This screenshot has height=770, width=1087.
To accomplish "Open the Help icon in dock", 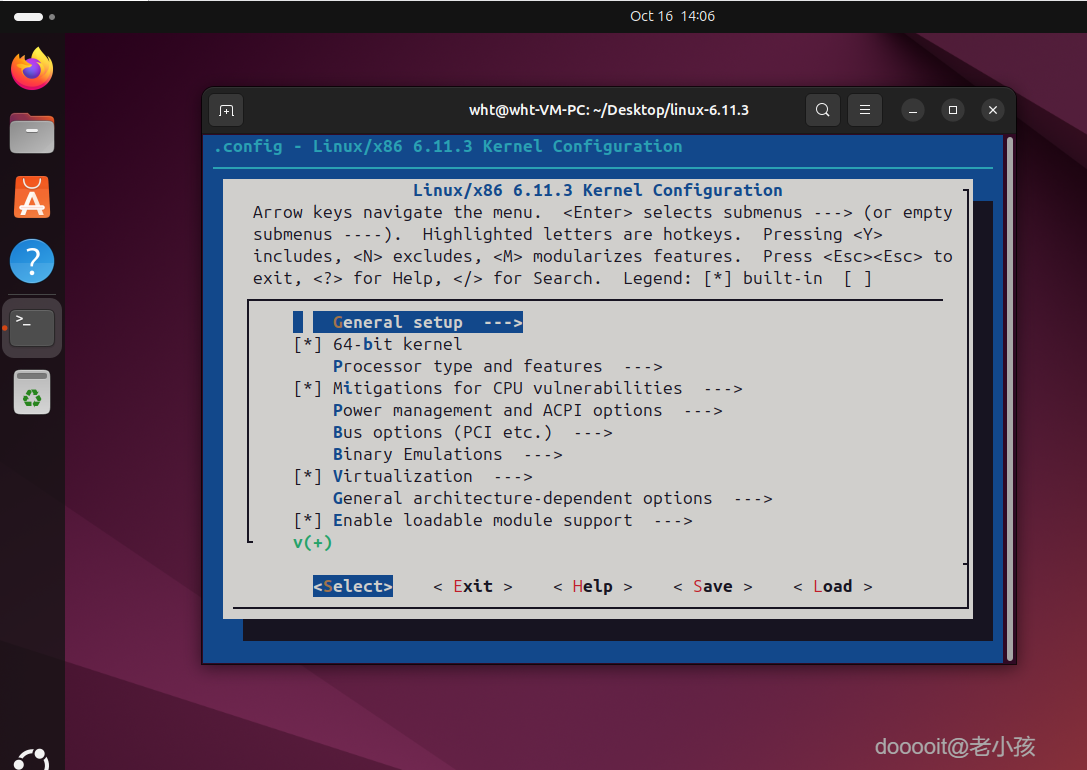I will point(32,261).
